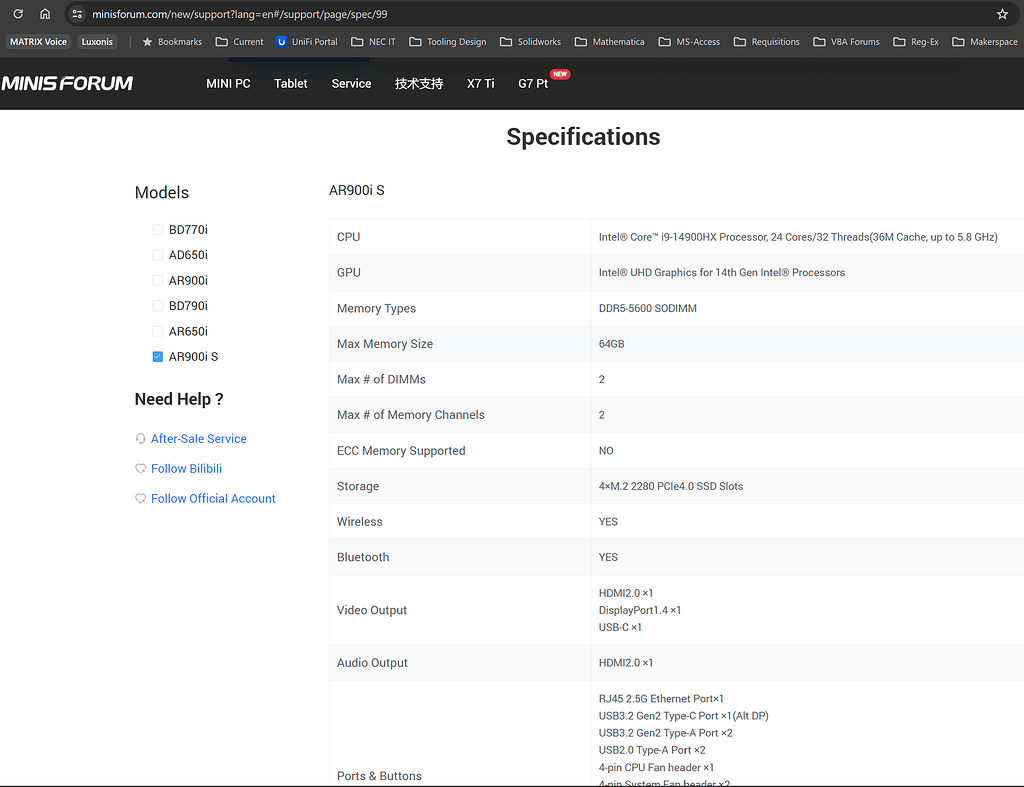
Task: Go to browser home page icon
Action: (x=45, y=14)
